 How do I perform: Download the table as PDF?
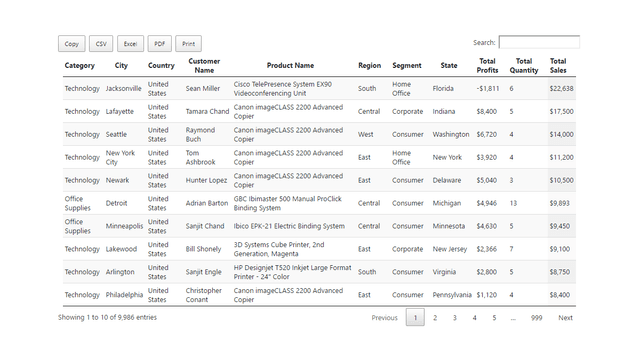point(159,44)
